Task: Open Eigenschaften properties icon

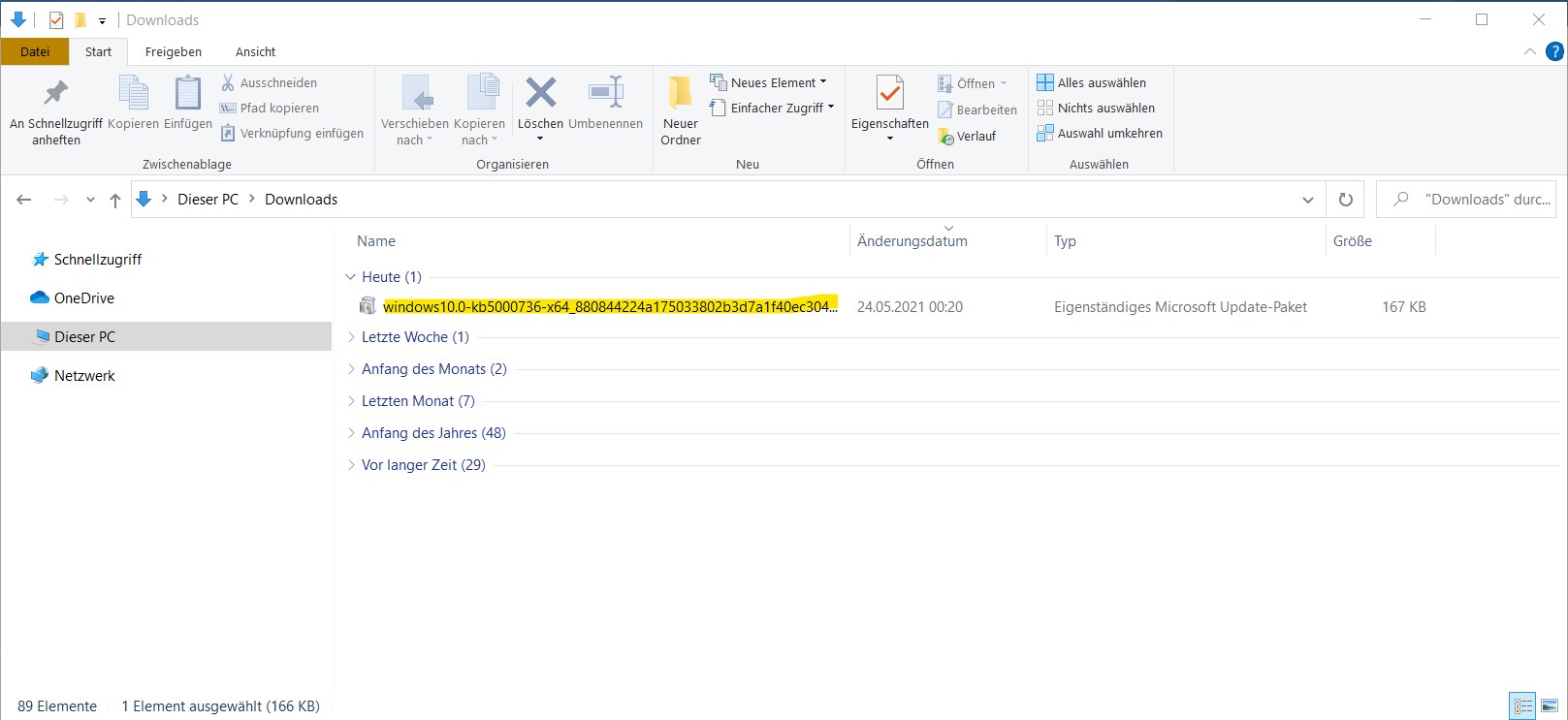Action: (890, 95)
